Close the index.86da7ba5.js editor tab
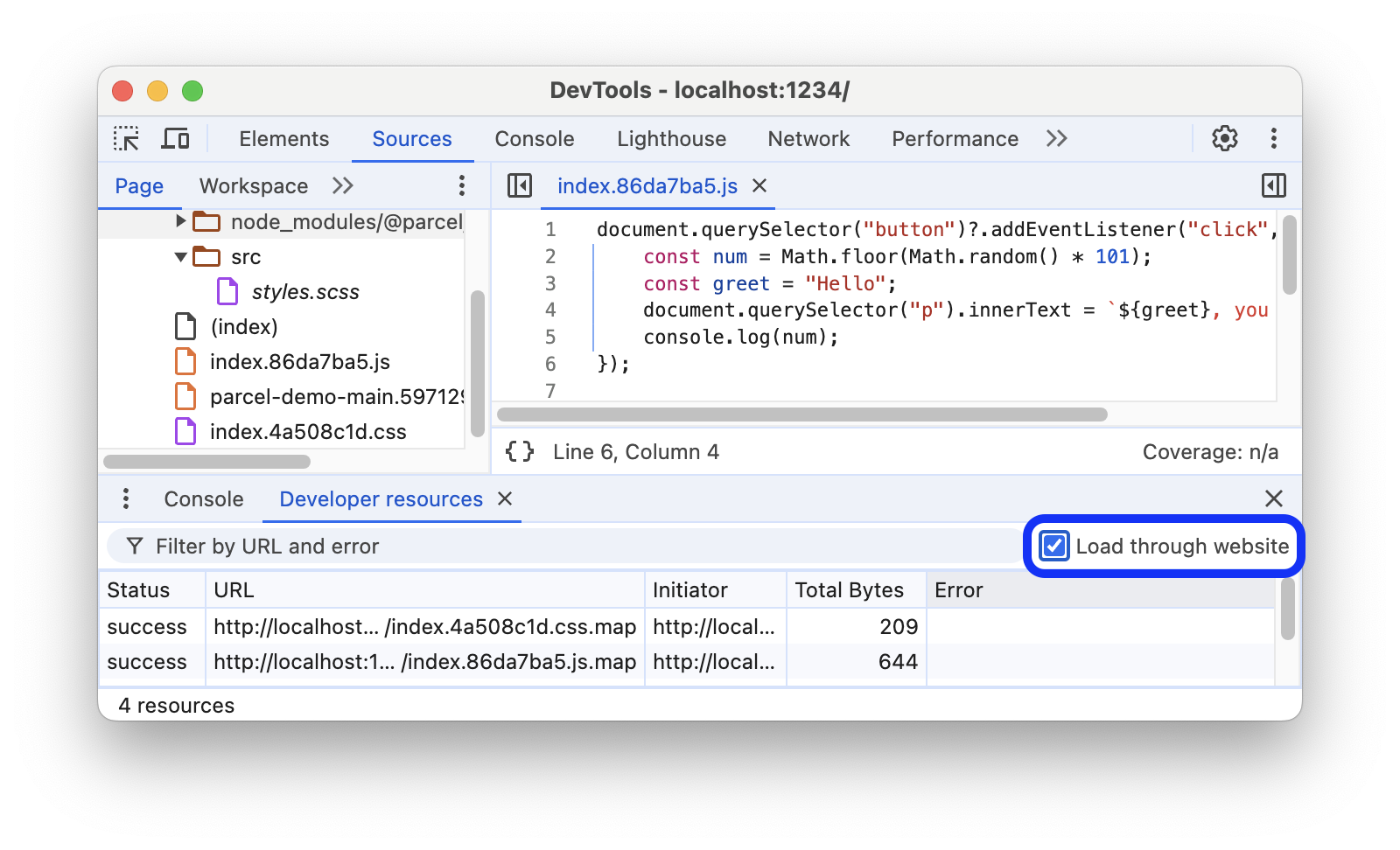Viewport: 1400px width, 850px height. [759, 185]
